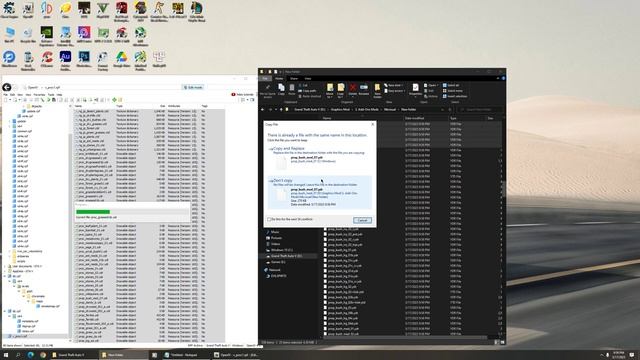
Task: Open the Favorites menu in OpenIV
Action: pos(39,95)
